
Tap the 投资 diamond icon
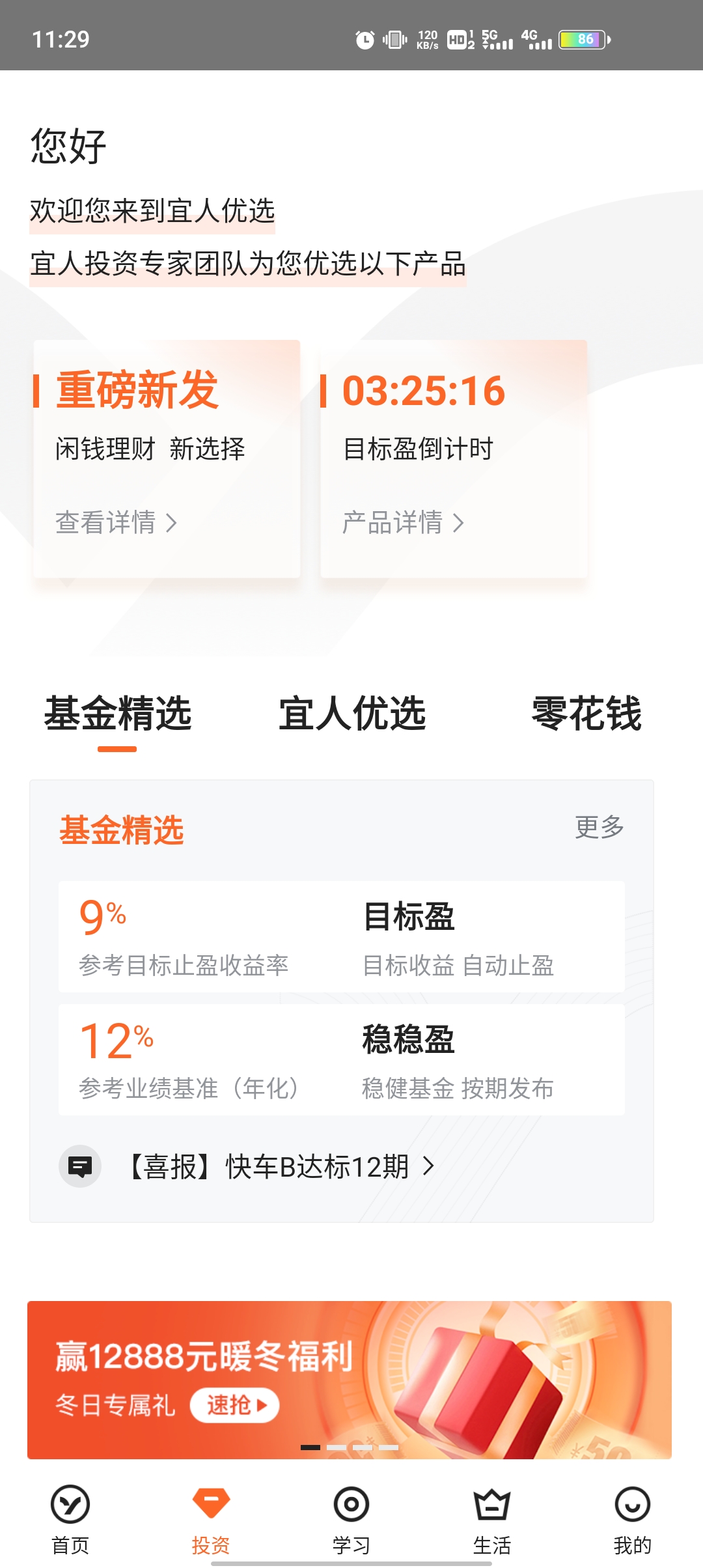pyautogui.click(x=211, y=1503)
